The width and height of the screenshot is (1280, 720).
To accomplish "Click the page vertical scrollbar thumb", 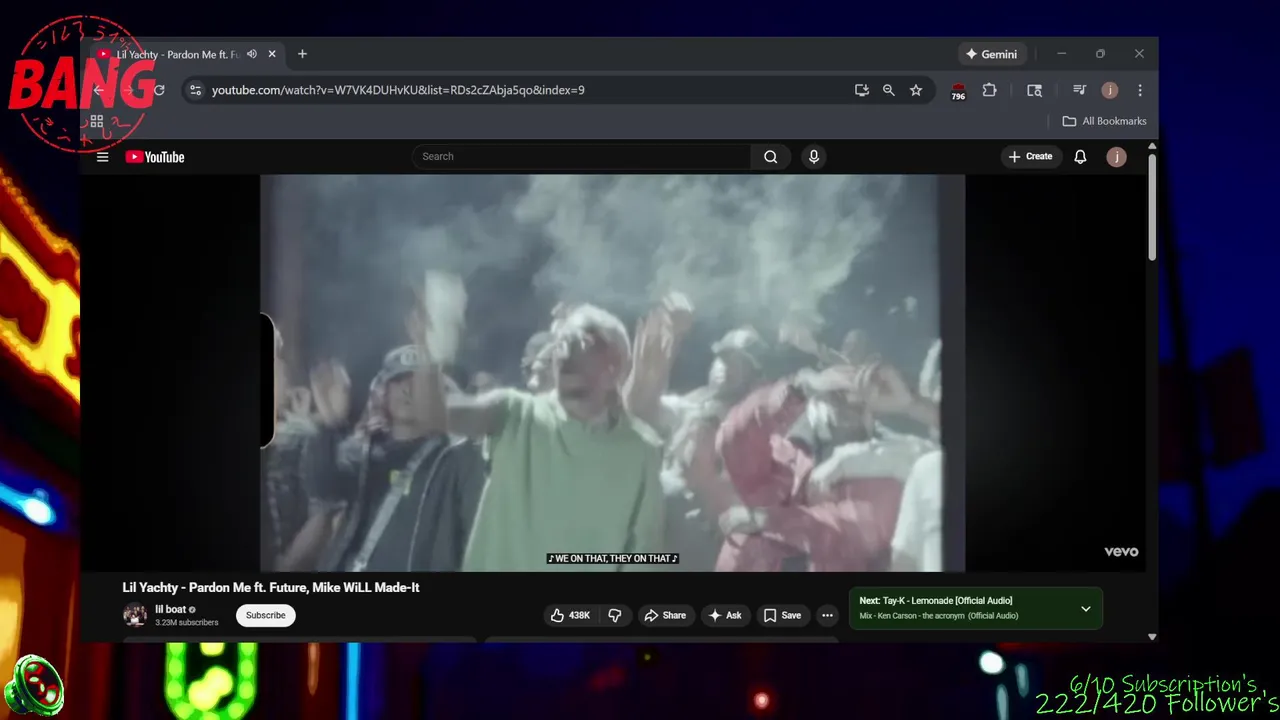I will (x=1152, y=208).
